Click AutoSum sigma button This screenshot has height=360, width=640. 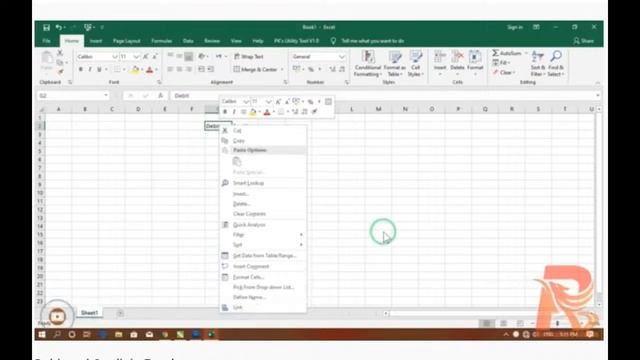coord(506,53)
